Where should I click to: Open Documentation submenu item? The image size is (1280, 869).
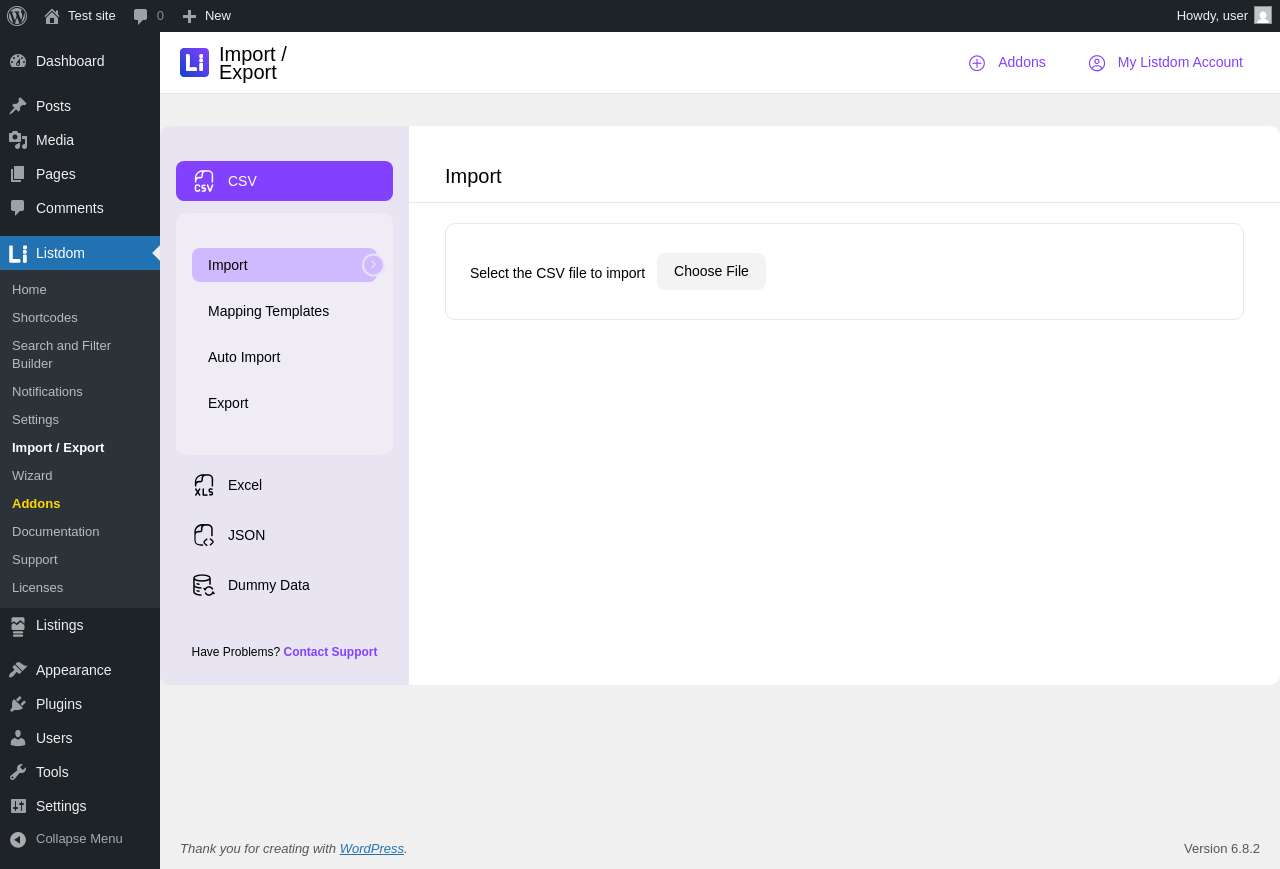pos(80,532)
